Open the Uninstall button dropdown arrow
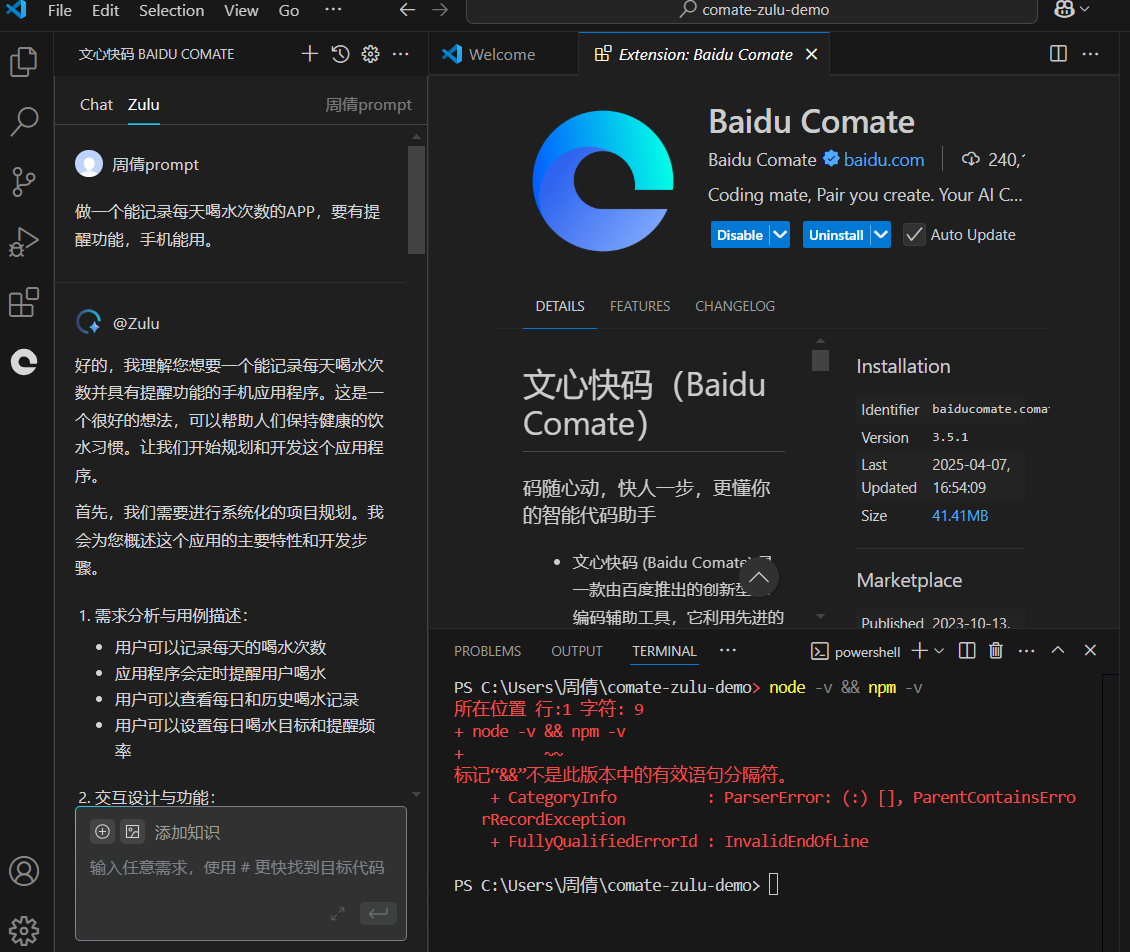 (x=881, y=235)
